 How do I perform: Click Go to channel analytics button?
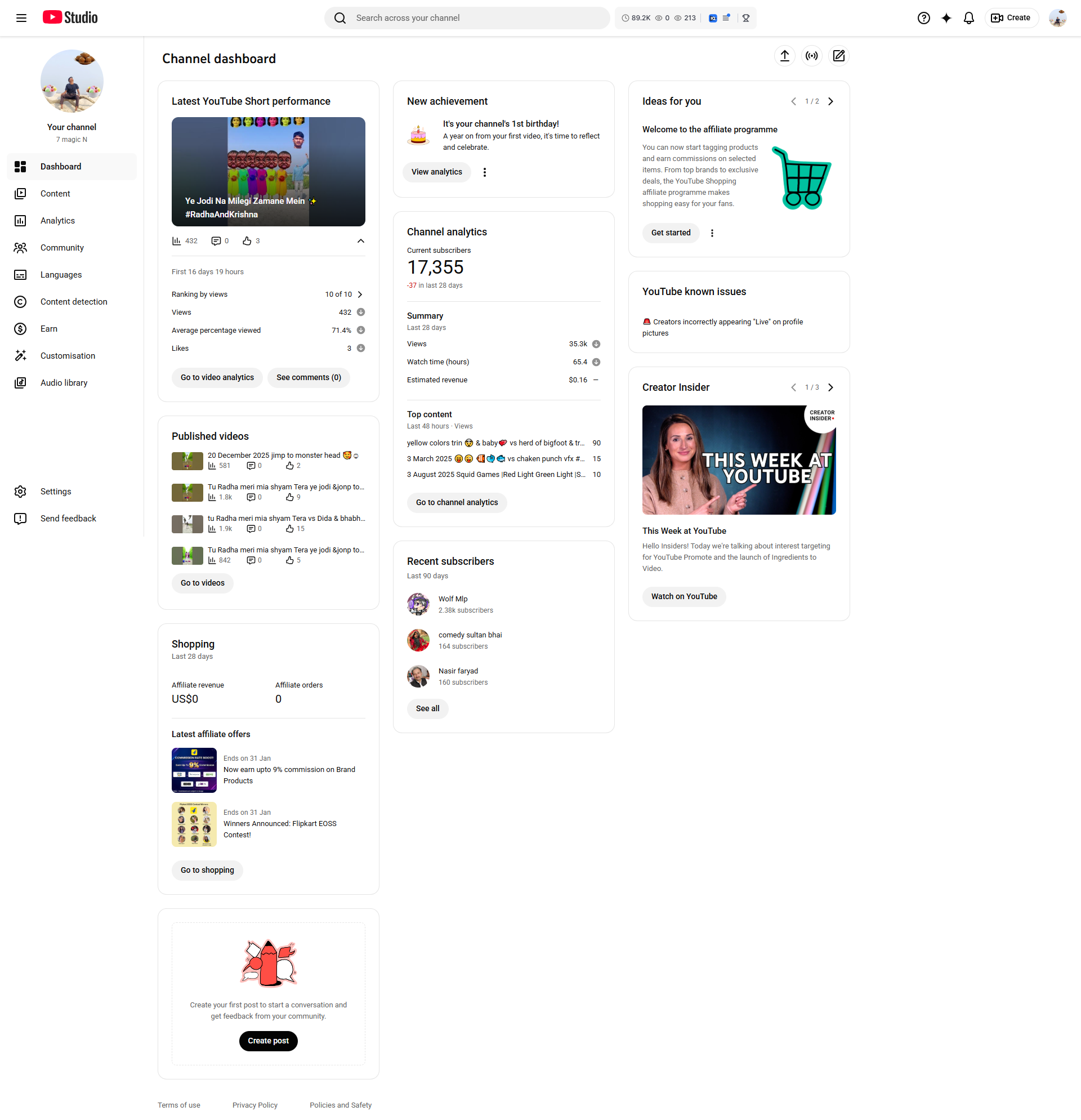tap(457, 502)
